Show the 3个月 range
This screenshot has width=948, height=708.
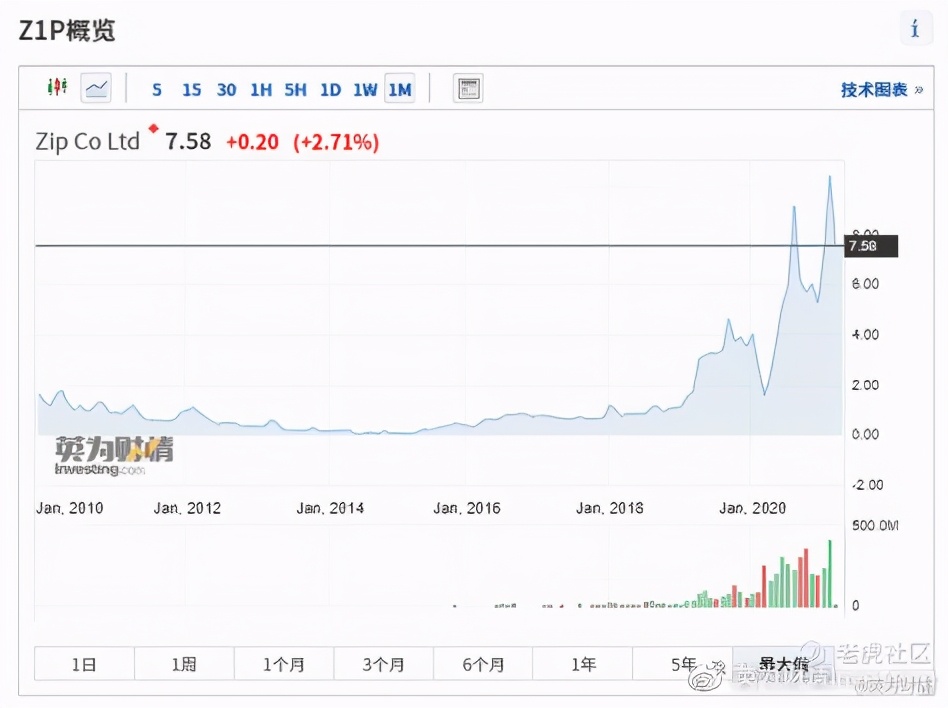pos(383,664)
